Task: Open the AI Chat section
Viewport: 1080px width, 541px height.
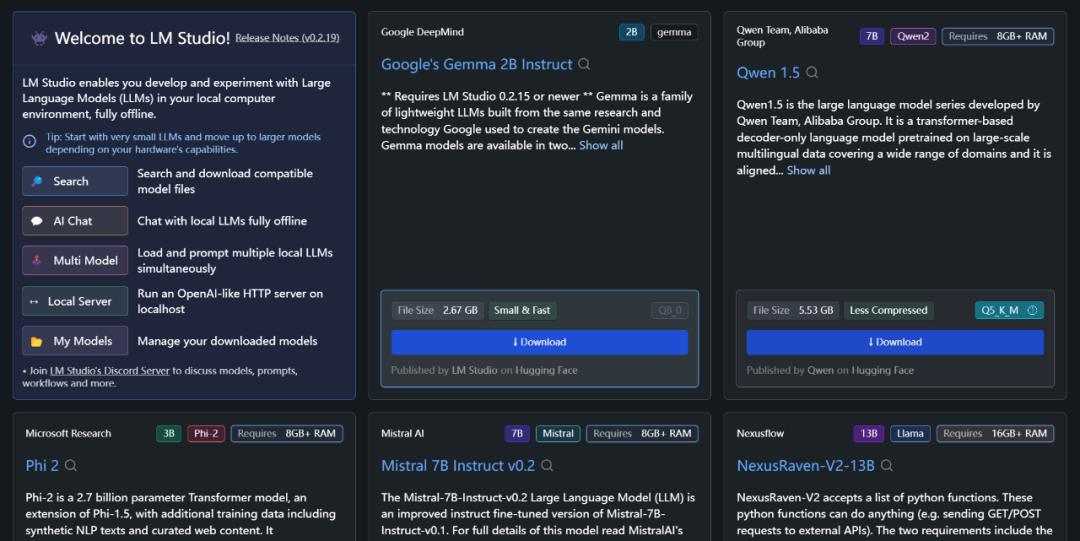Action: 75,221
